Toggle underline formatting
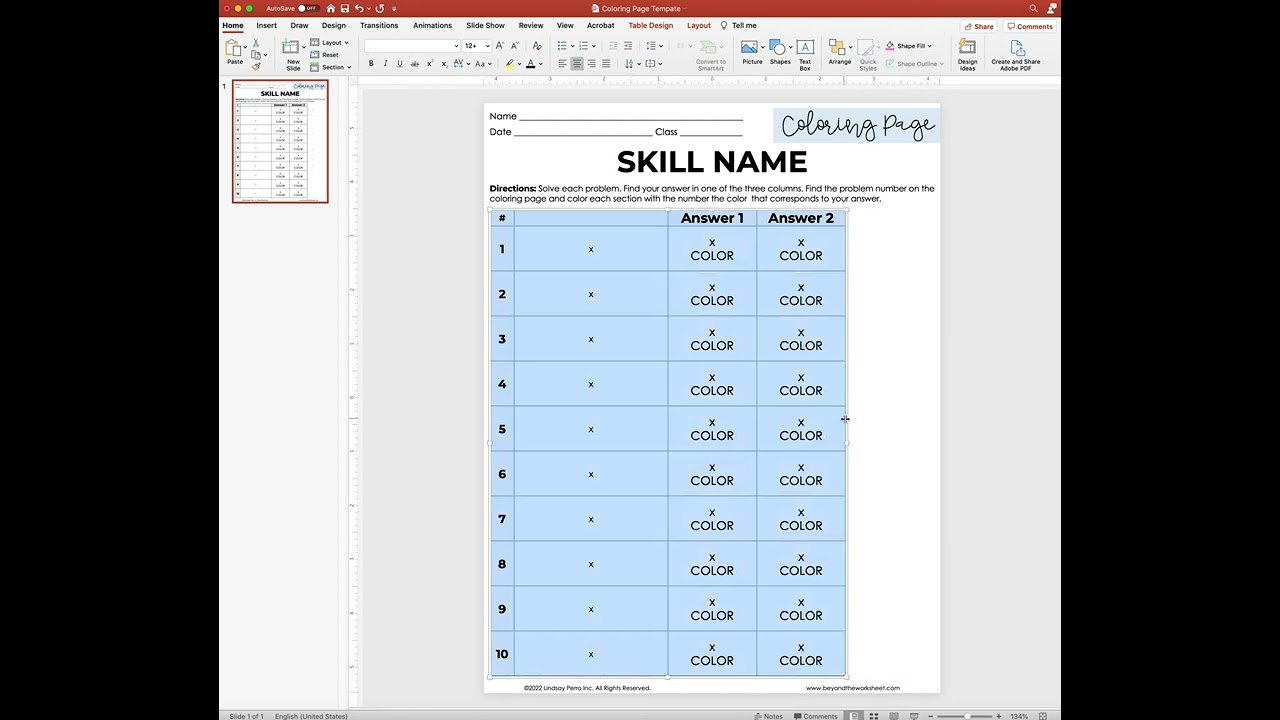Image resolution: width=1280 pixels, height=720 pixels. 400,64
